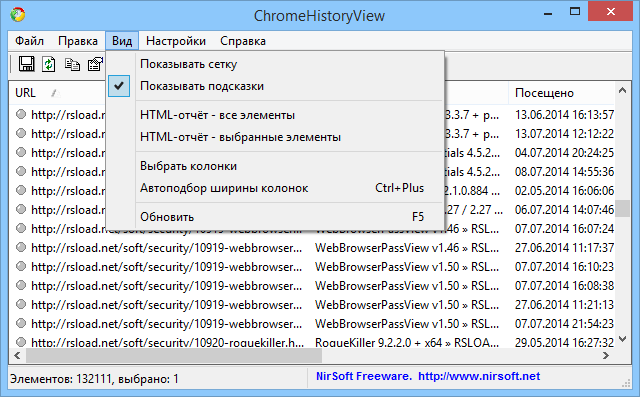The width and height of the screenshot is (640, 397).
Task: Sort by the 'Посещено' column header
Action: [x=561, y=93]
